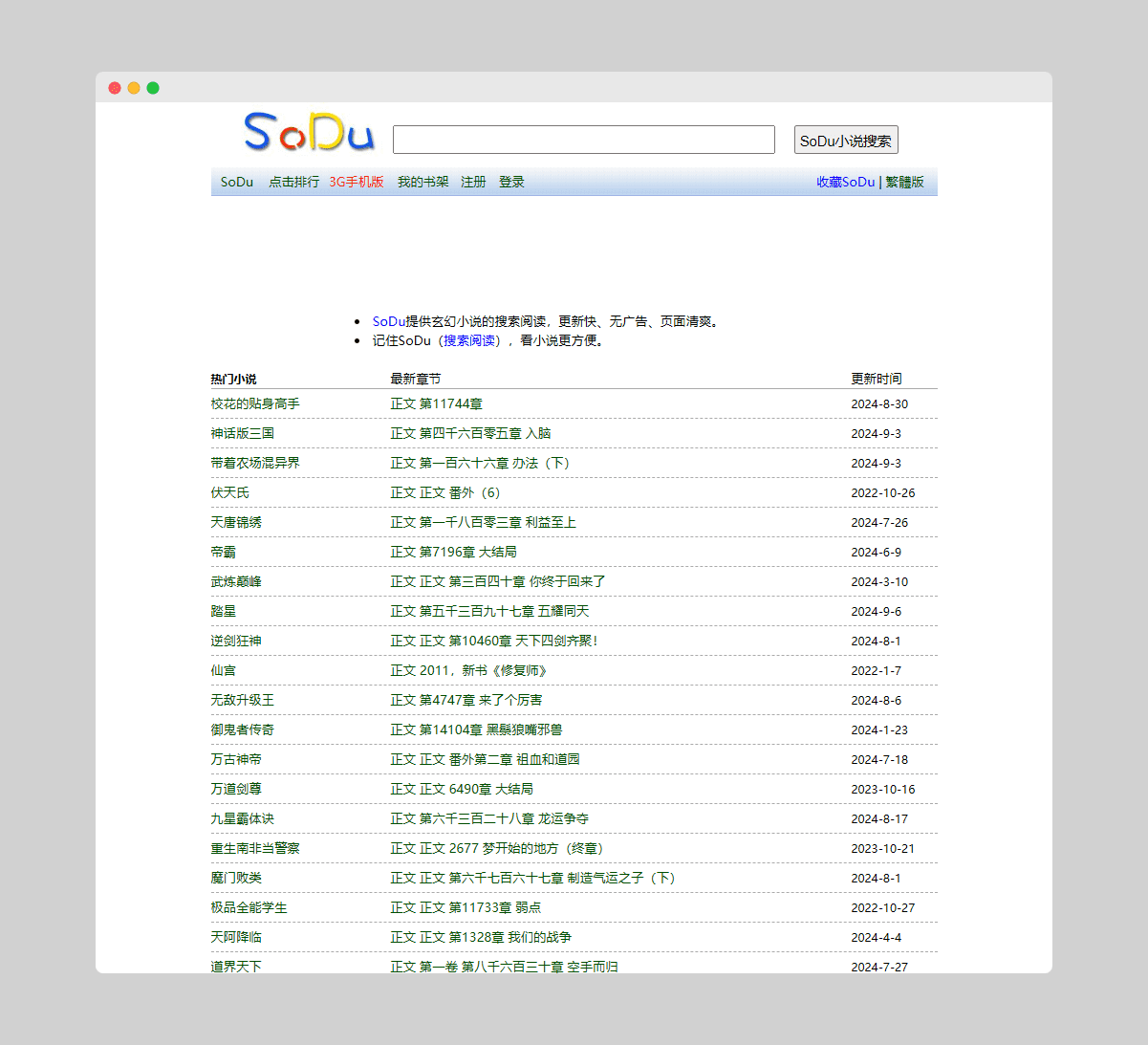Switch to 繁體版 traditional Chinese

coord(904,182)
